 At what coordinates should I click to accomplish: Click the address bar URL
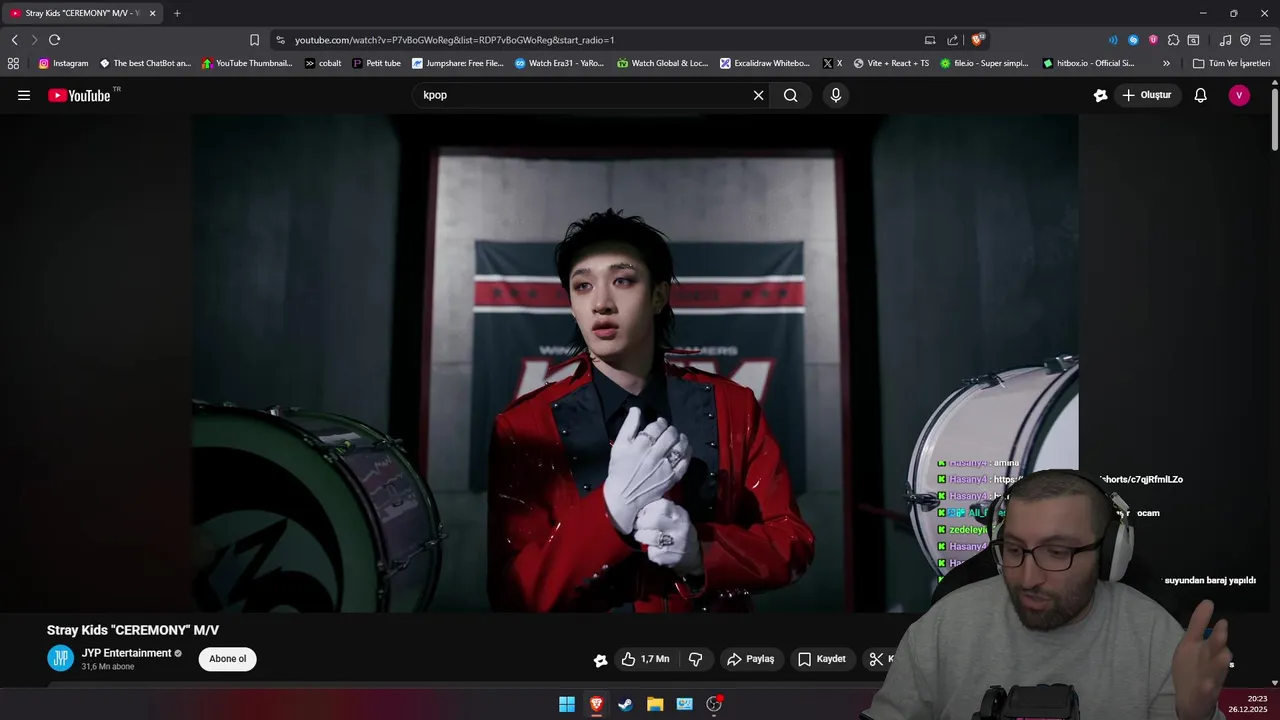[x=454, y=40]
